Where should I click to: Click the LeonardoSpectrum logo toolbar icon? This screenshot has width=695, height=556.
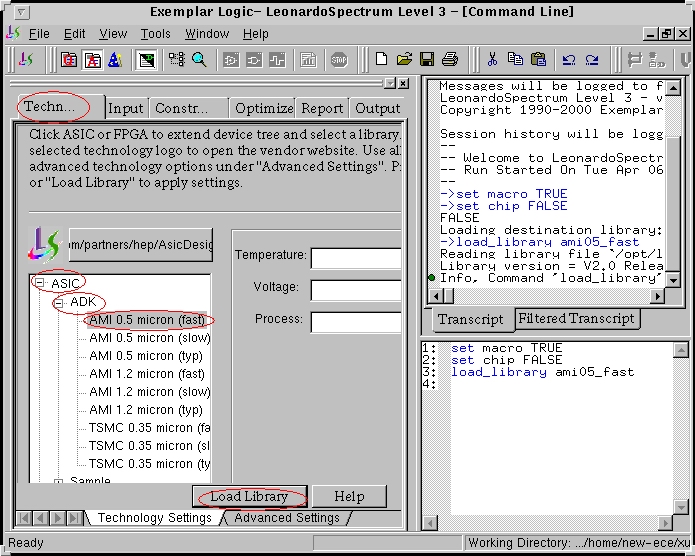(x=26, y=59)
